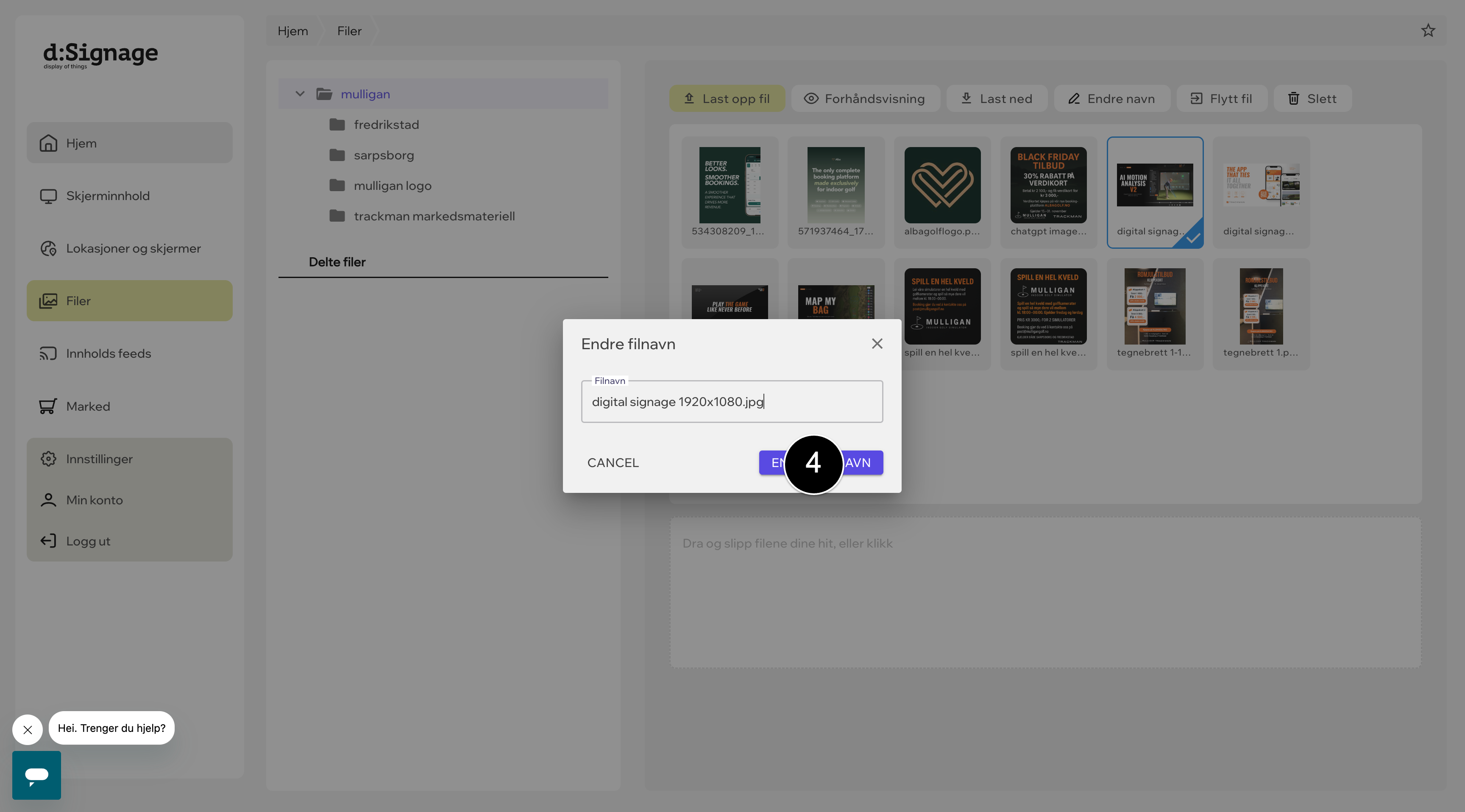Image resolution: width=1465 pixels, height=812 pixels.
Task: Select thumbnail 571937464_17...
Action: (836, 192)
